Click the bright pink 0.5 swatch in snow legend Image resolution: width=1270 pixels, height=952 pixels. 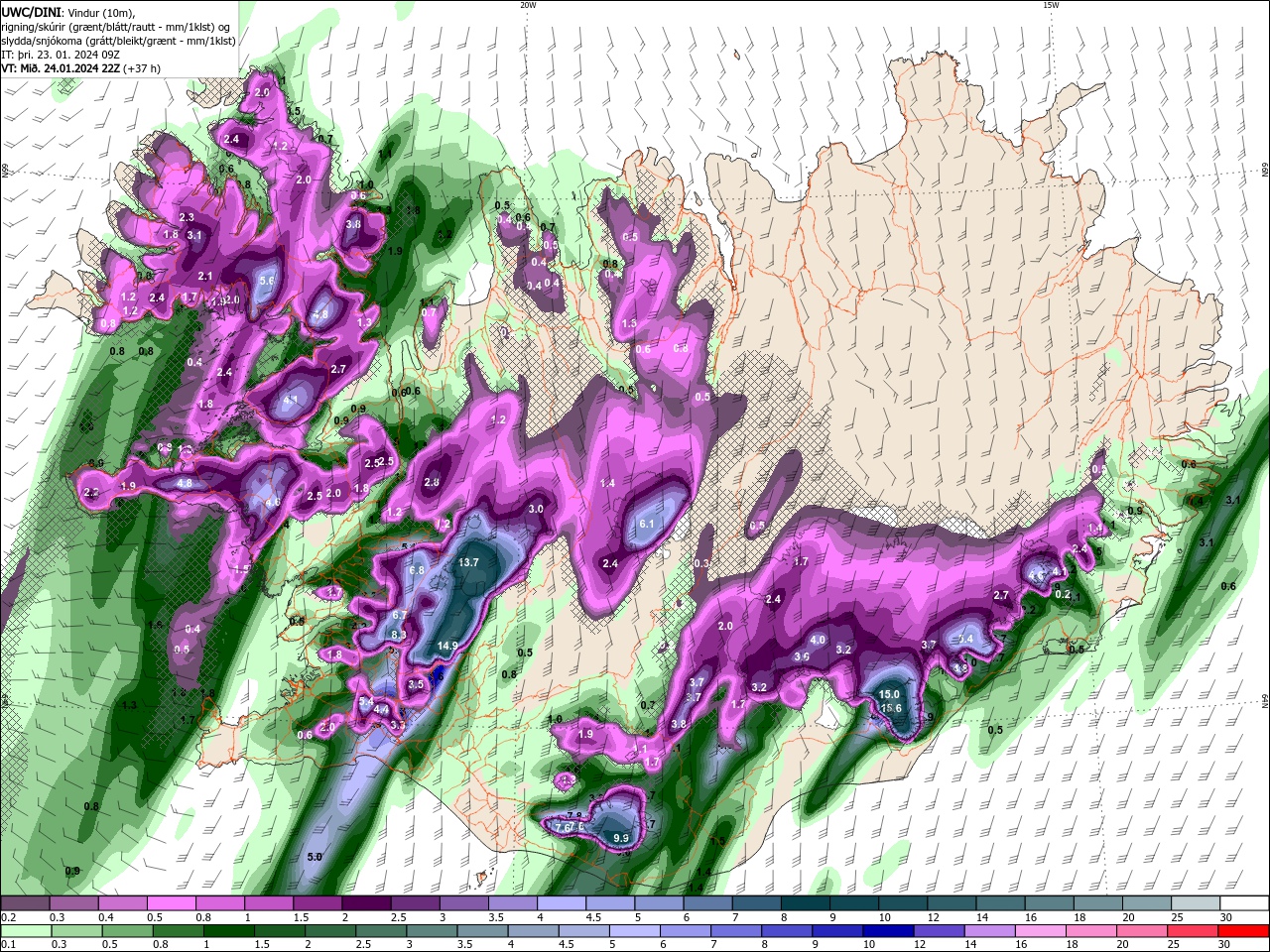point(171,903)
